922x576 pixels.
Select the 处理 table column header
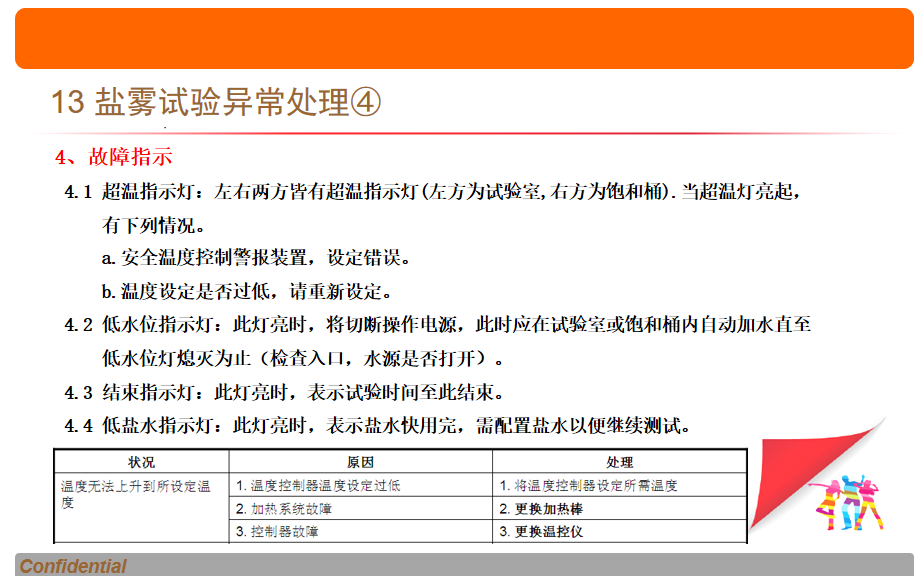click(x=620, y=463)
